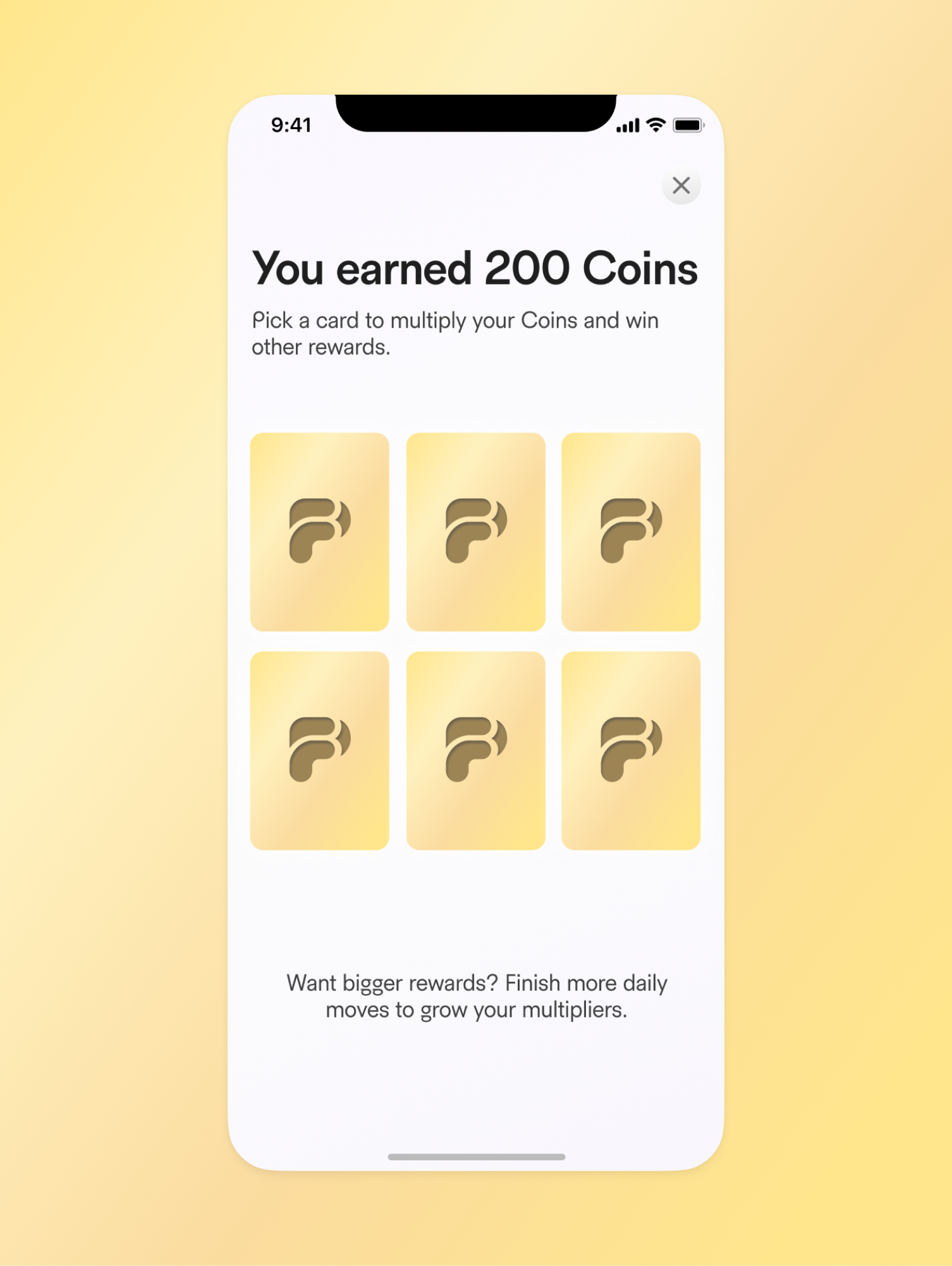Click the "Pick a card to multiply" subtitle

pos(455,321)
